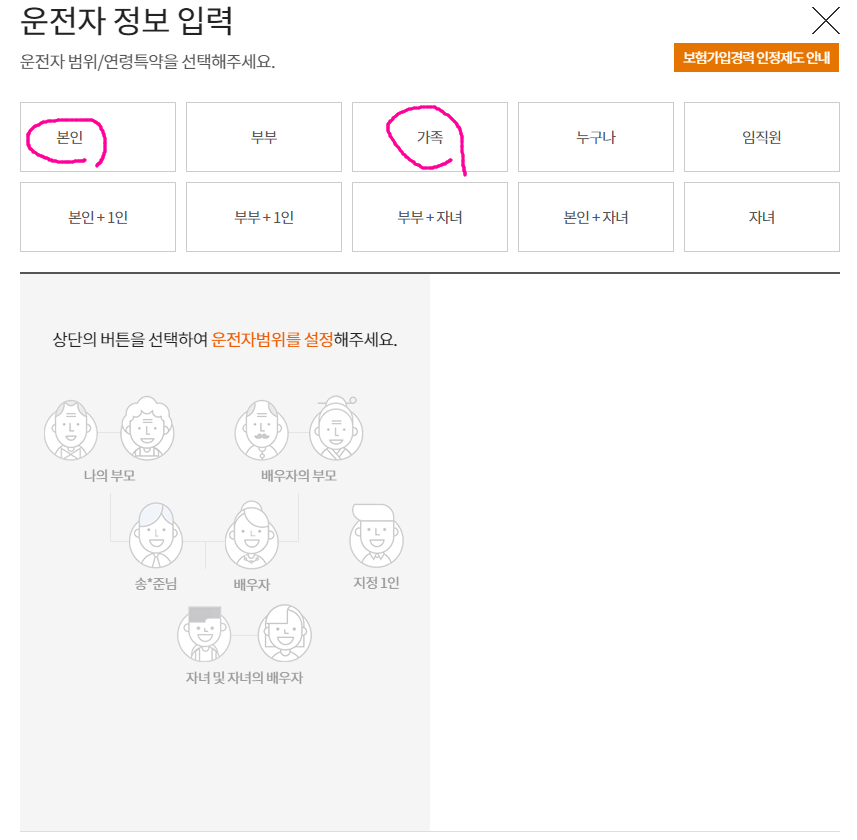The height and width of the screenshot is (840, 857).
Task: Close the 운전자 정보 입력 dialog
Action: 825,20
